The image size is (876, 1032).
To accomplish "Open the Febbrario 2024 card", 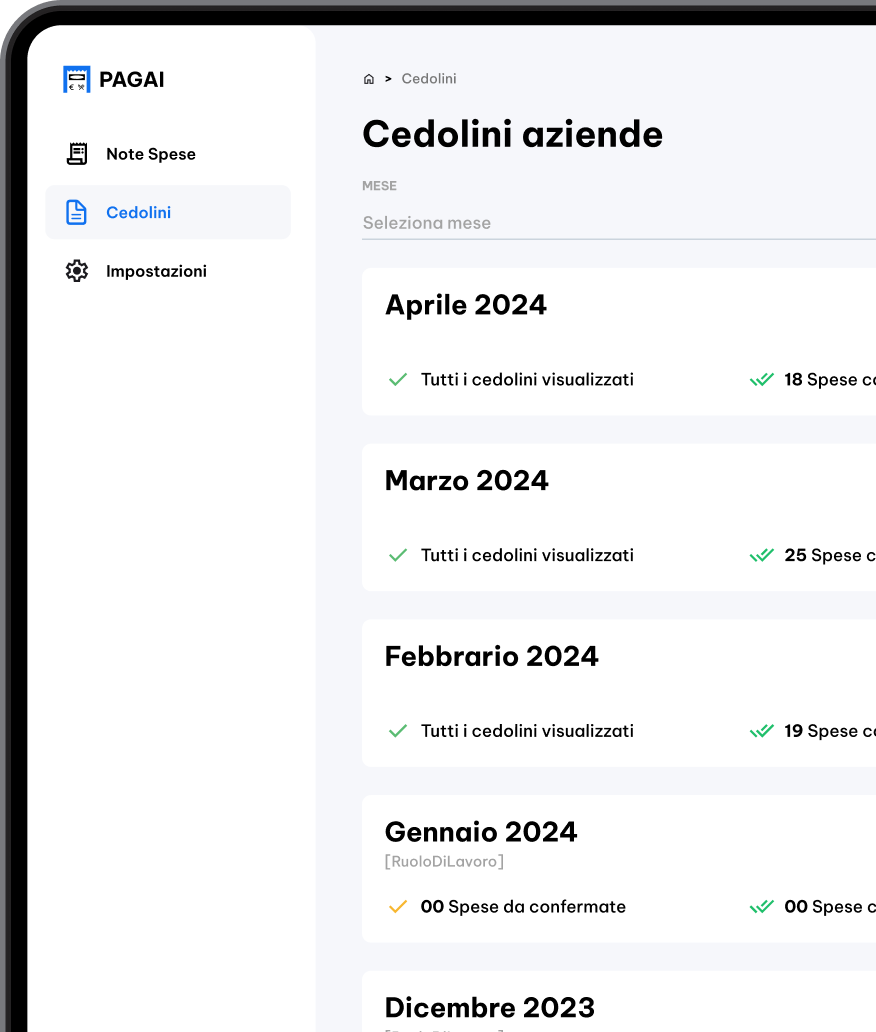I will (x=619, y=693).
